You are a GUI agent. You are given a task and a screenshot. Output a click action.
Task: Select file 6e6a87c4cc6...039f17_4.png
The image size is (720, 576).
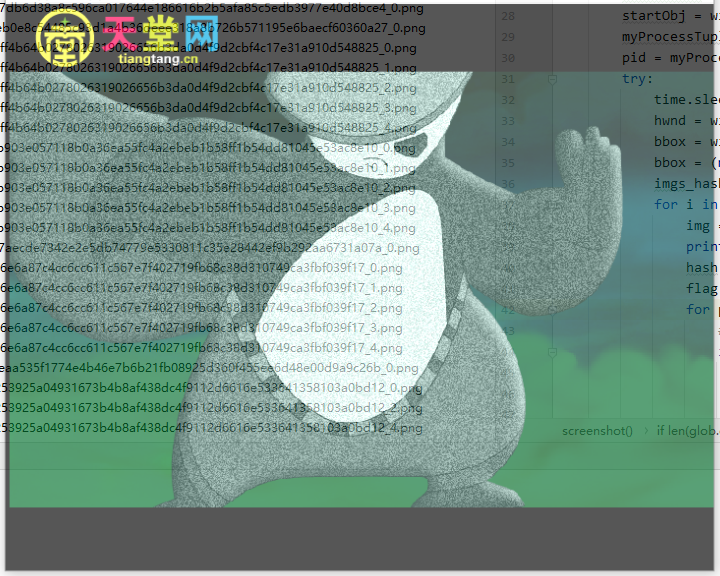pyautogui.click(x=201, y=348)
